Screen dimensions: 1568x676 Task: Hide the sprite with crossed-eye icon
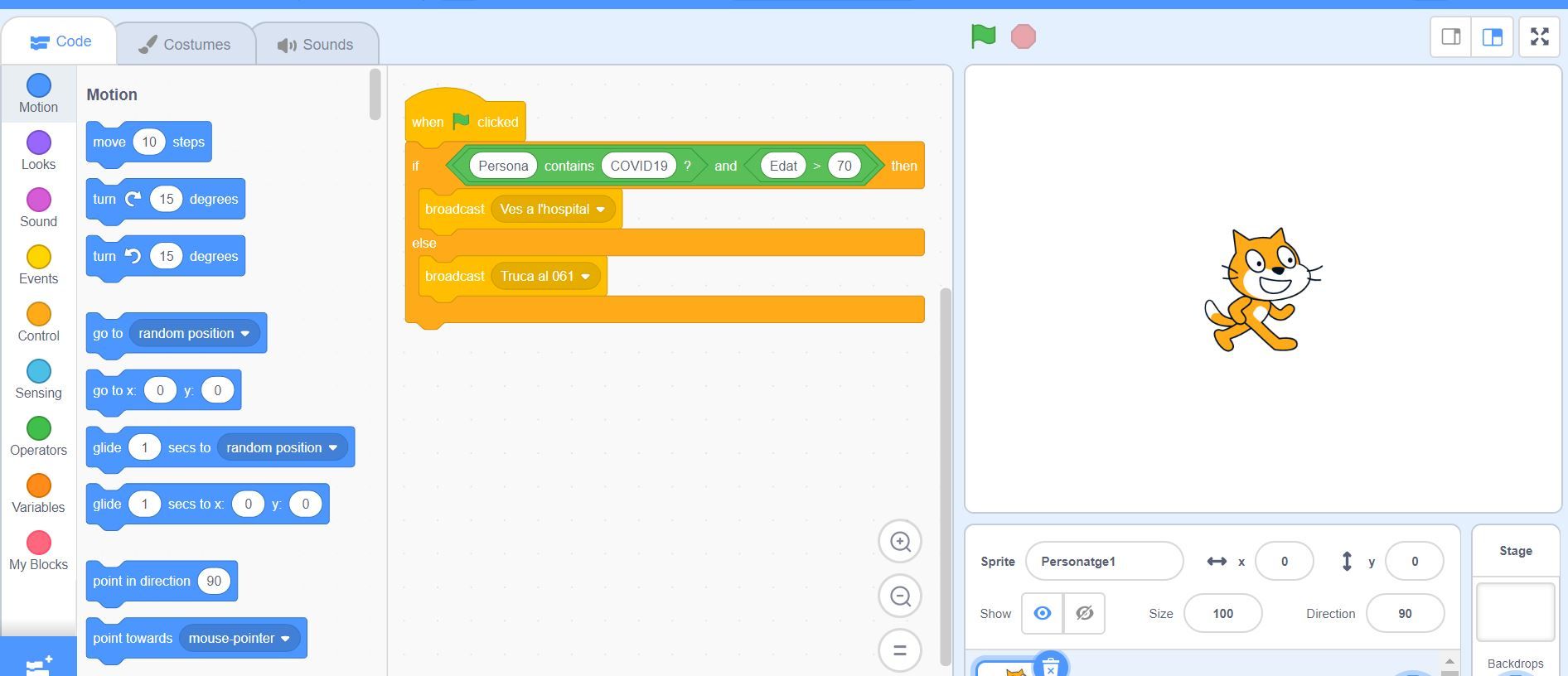pyautogui.click(x=1084, y=613)
